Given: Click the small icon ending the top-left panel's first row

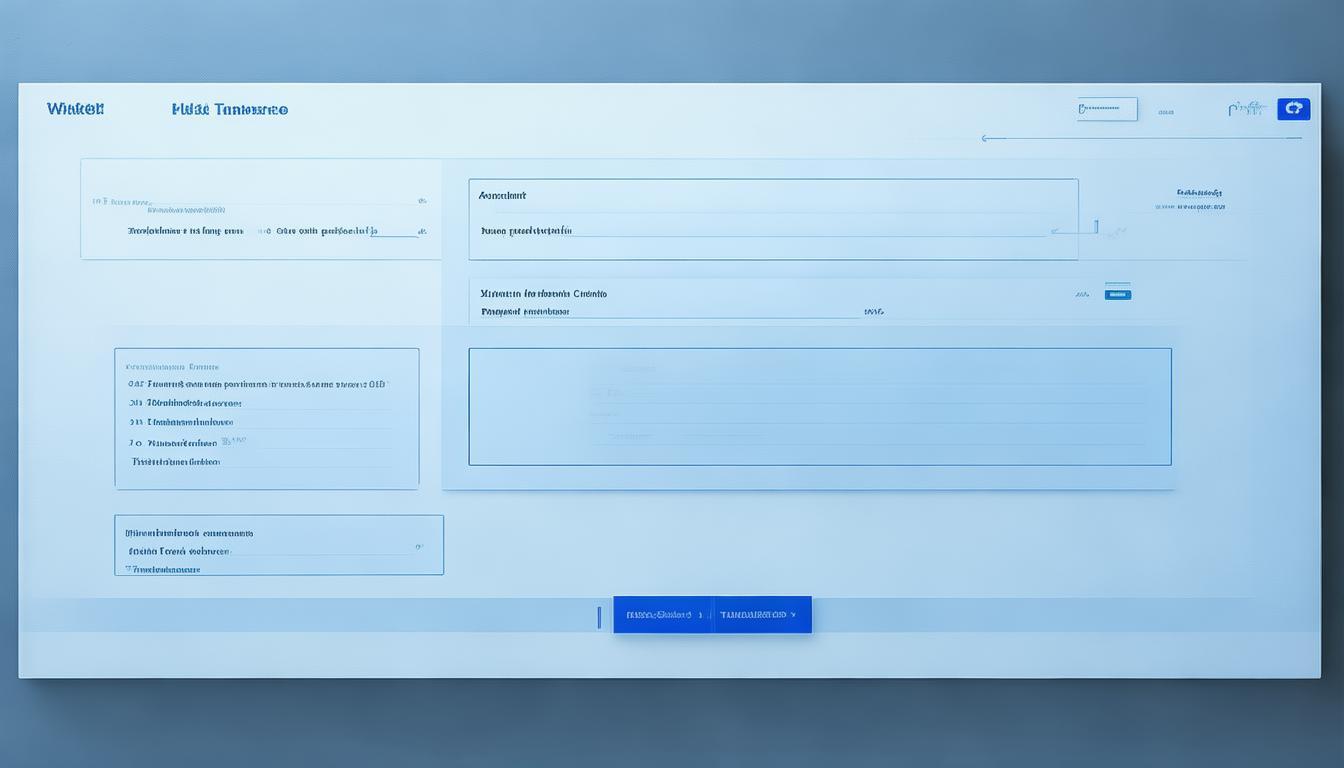Looking at the screenshot, I should tap(422, 201).
